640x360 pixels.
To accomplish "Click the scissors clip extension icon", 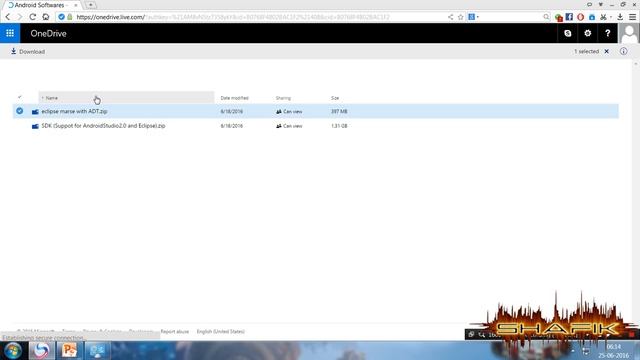I will point(603,17).
